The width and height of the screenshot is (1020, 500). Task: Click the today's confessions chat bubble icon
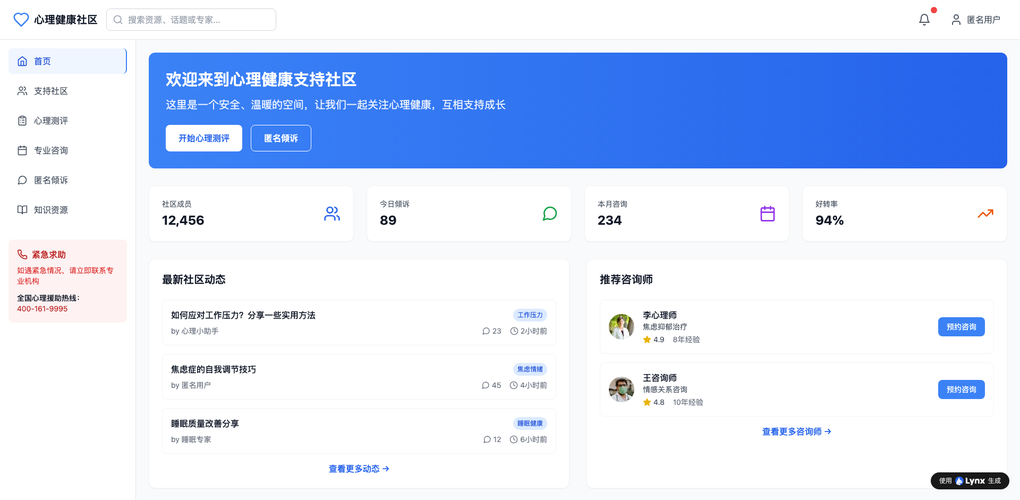tap(549, 213)
